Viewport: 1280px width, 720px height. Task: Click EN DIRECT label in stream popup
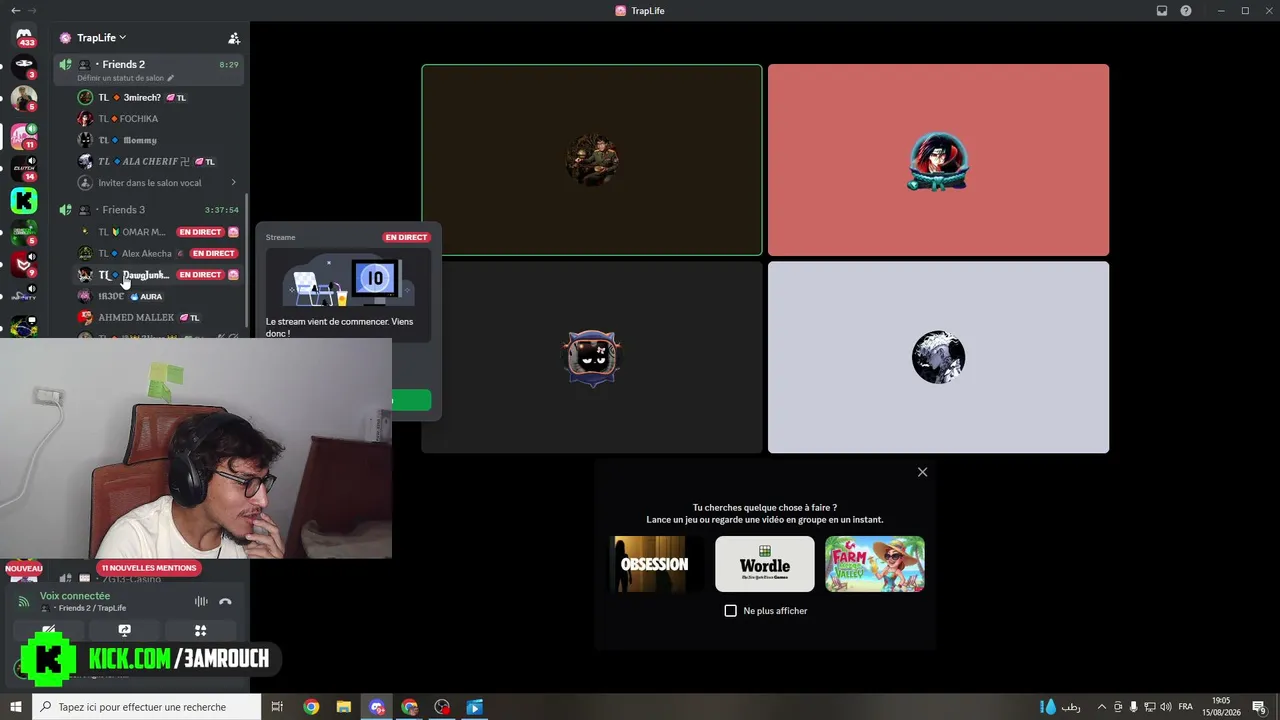pos(406,237)
